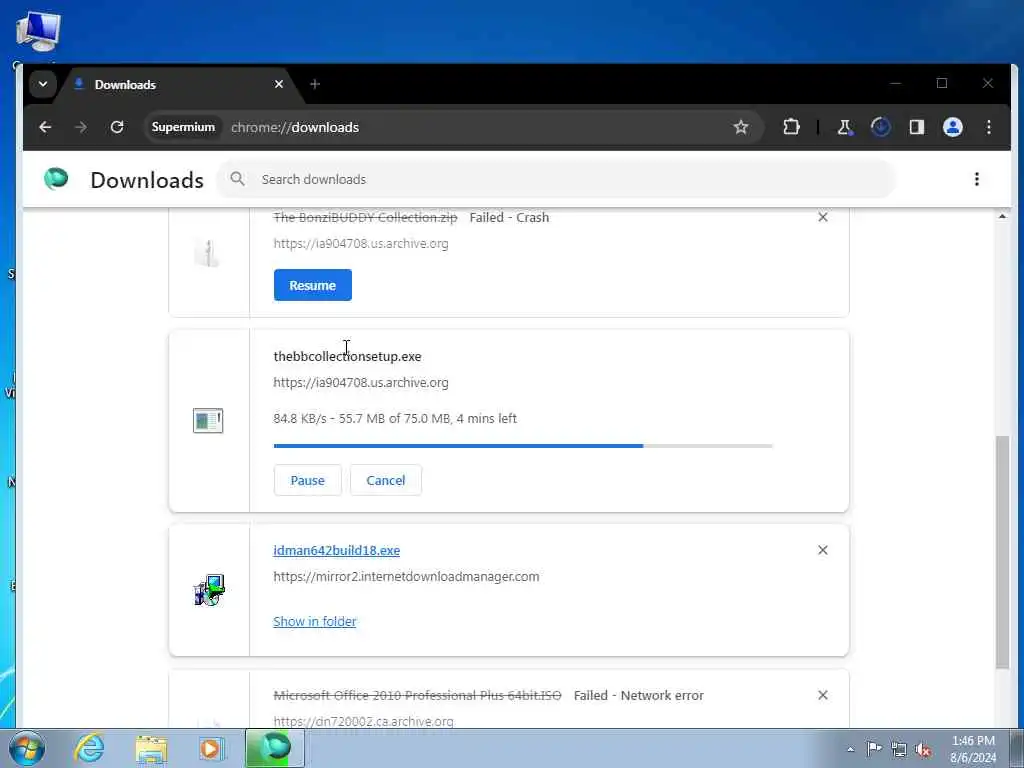1024x768 pixels.
Task: Reload the downloads page
Action: click(x=117, y=127)
